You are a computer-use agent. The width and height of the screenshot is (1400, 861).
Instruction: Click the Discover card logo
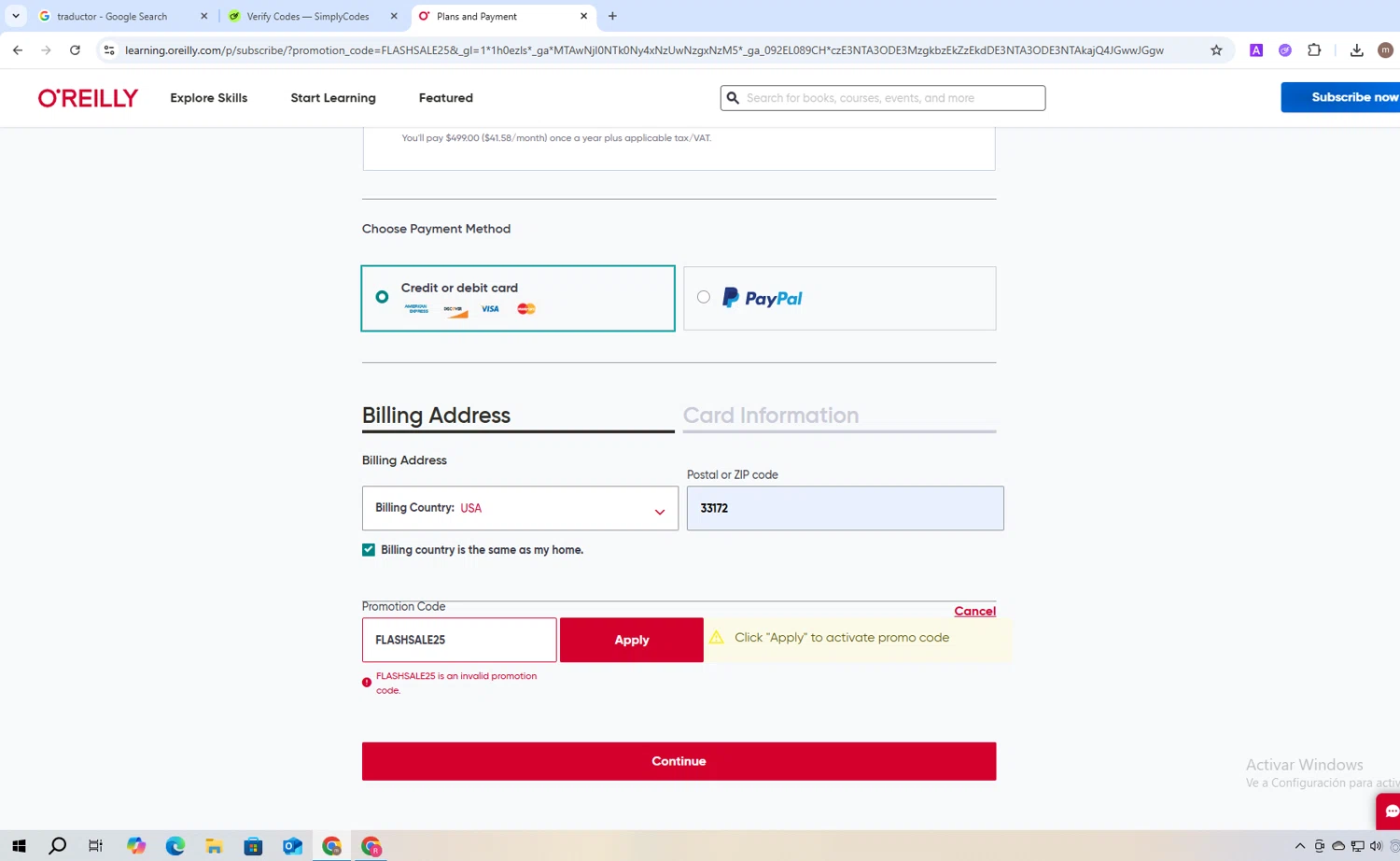(x=455, y=310)
